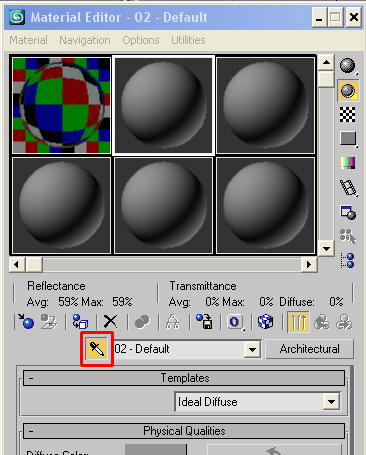Viewport: 366px width, 455px height.
Task: Click the Diffuse Color gray swatch
Action: click(x=156, y=449)
